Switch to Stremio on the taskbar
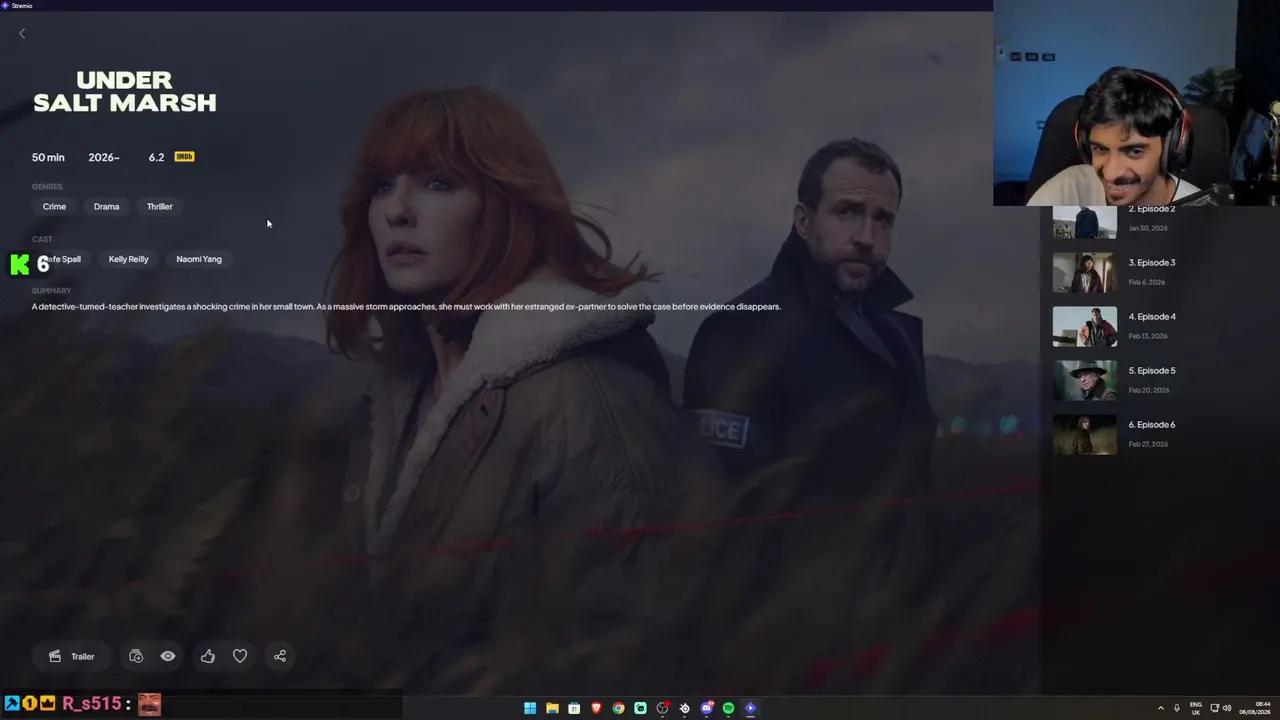Image resolution: width=1280 pixels, height=720 pixels. [x=750, y=708]
